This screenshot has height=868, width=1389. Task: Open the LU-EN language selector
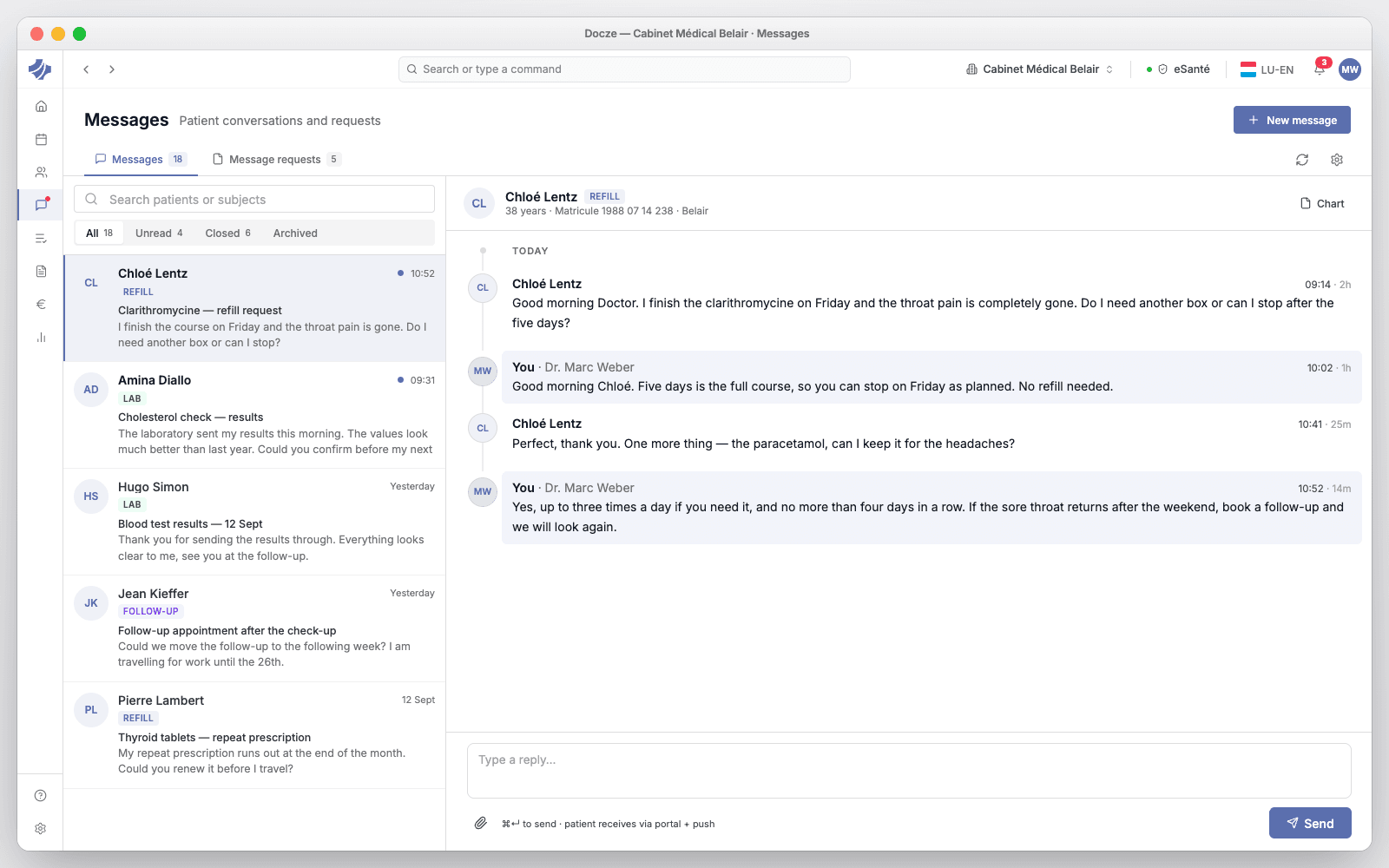1267,69
